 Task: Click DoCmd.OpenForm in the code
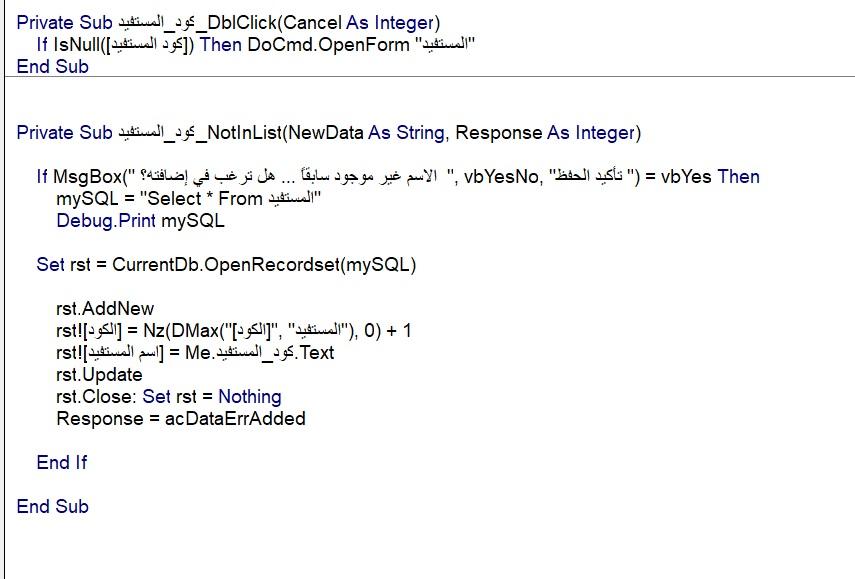tap(328, 44)
